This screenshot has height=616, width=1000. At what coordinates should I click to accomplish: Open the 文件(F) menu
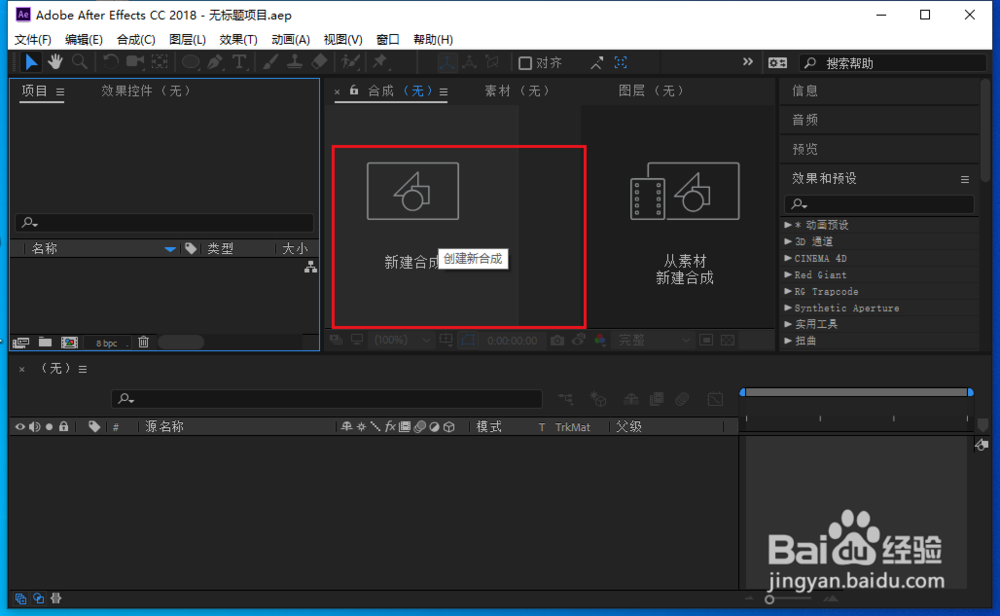(x=33, y=40)
